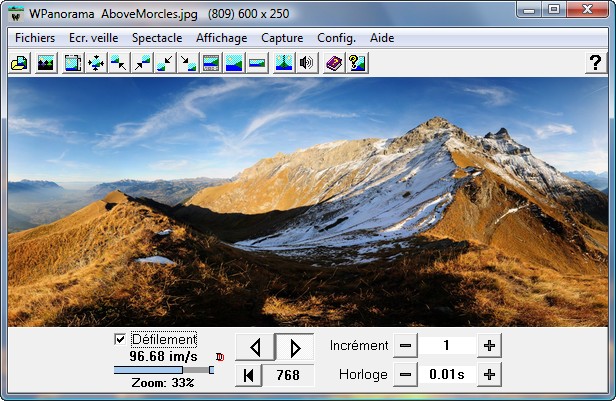The height and width of the screenshot is (401, 616).
Task: Click the context help icon beside the book
Action: (355, 63)
